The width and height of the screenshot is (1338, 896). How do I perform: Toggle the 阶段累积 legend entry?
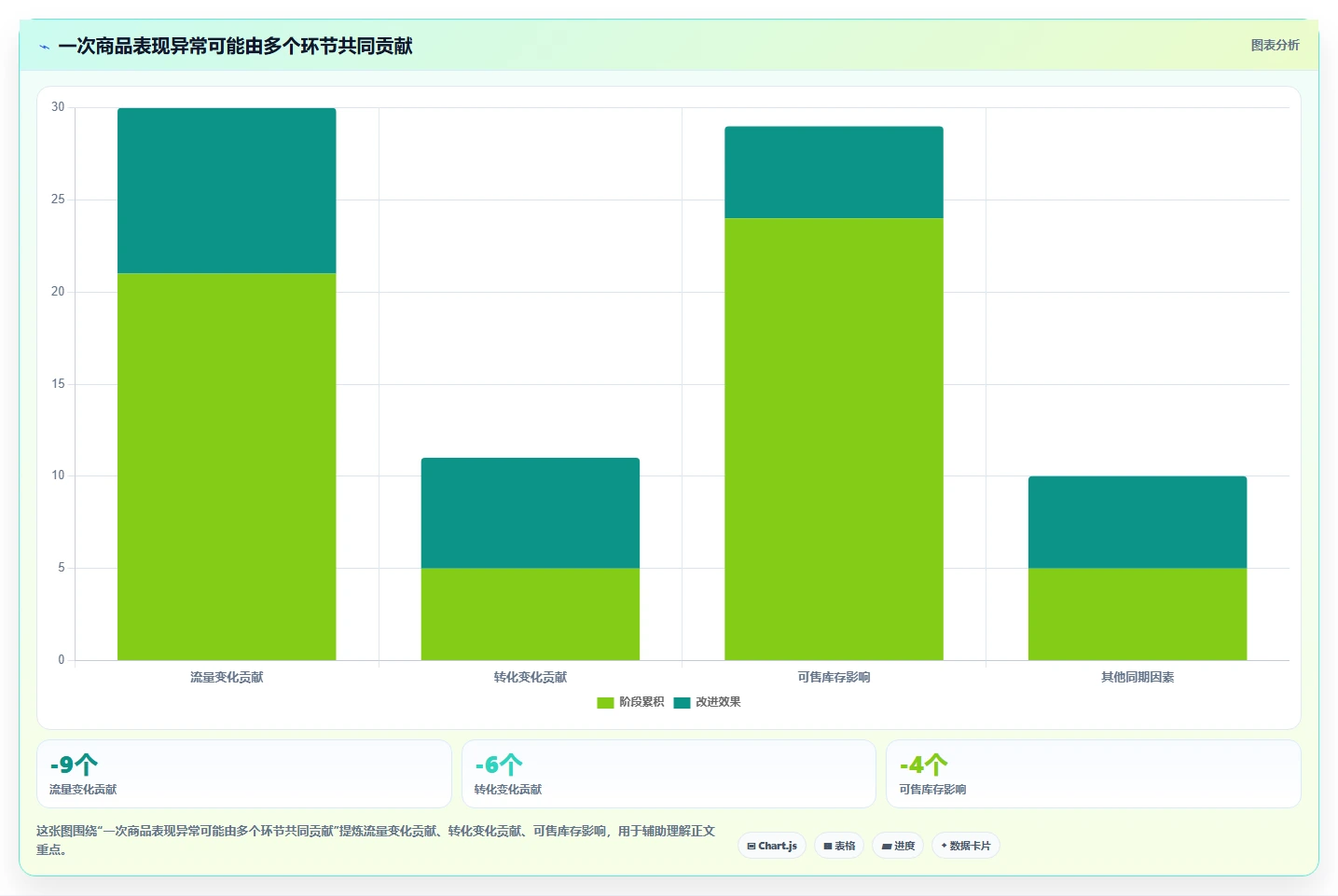[630, 702]
